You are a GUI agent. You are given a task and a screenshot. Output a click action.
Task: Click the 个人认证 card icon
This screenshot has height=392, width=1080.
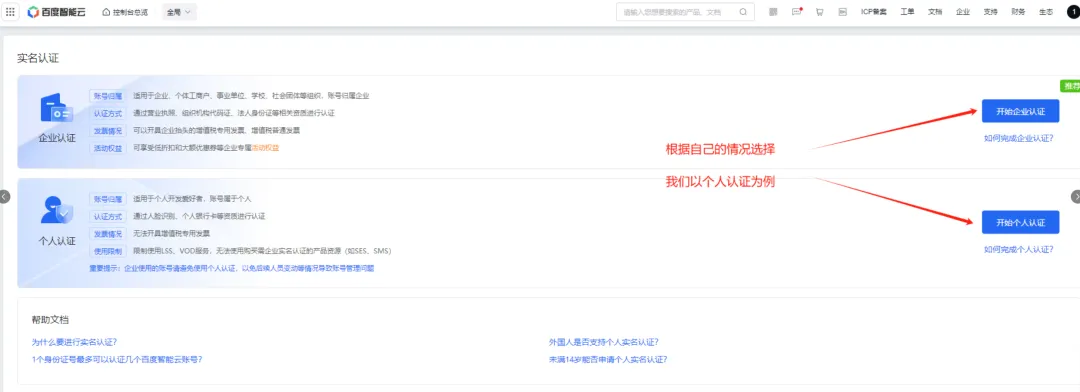point(56,210)
